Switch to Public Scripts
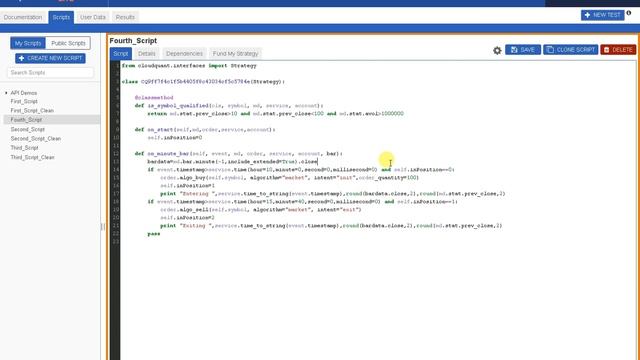The width and height of the screenshot is (640, 360). (x=68, y=43)
